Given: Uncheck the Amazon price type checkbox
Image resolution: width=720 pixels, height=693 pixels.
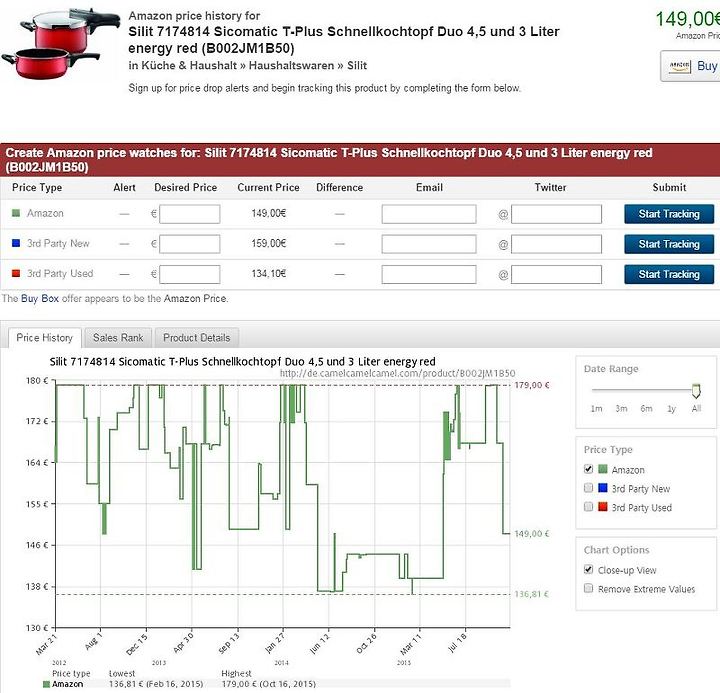Looking at the screenshot, I should pyautogui.click(x=588, y=469).
